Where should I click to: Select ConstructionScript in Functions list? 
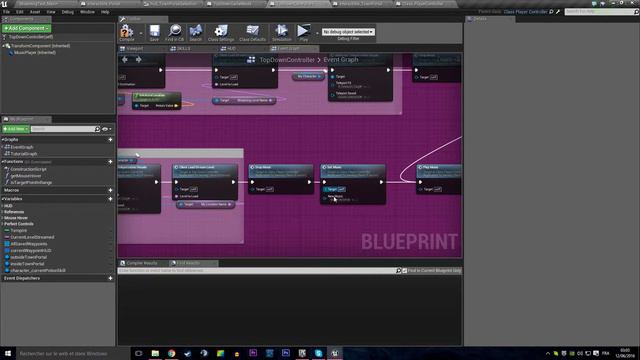click(28, 169)
